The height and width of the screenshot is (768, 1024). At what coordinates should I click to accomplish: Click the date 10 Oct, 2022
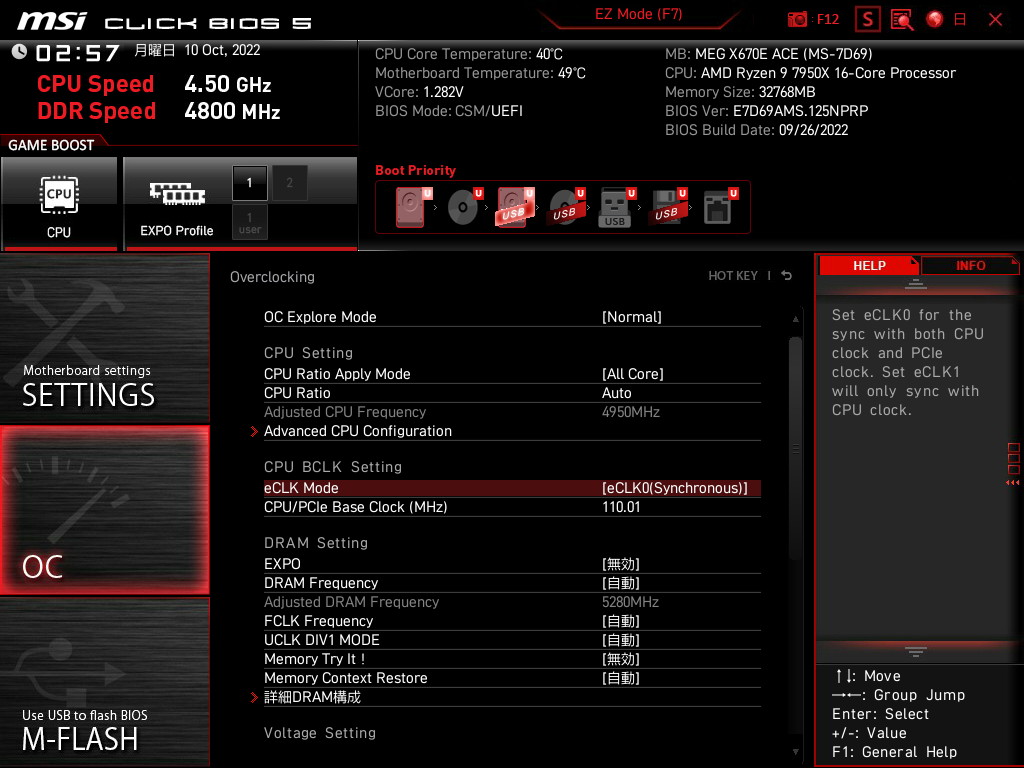pyautogui.click(x=222, y=50)
